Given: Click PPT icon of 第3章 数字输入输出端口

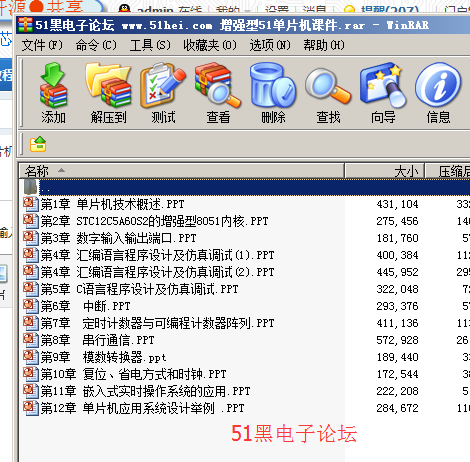Looking at the screenshot, I should pyautogui.click(x=31, y=238).
